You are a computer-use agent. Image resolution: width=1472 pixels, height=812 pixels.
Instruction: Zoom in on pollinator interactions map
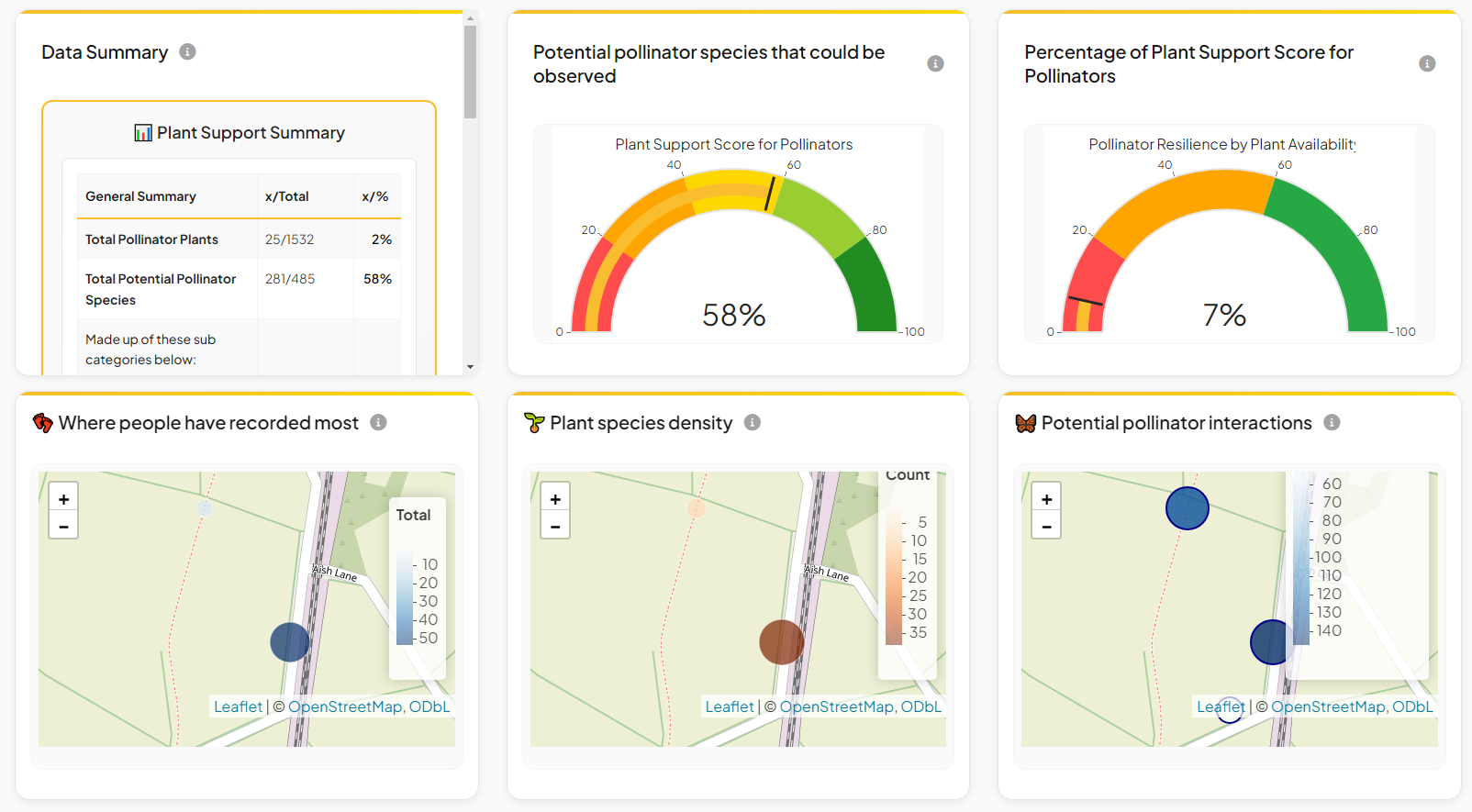(x=1046, y=498)
